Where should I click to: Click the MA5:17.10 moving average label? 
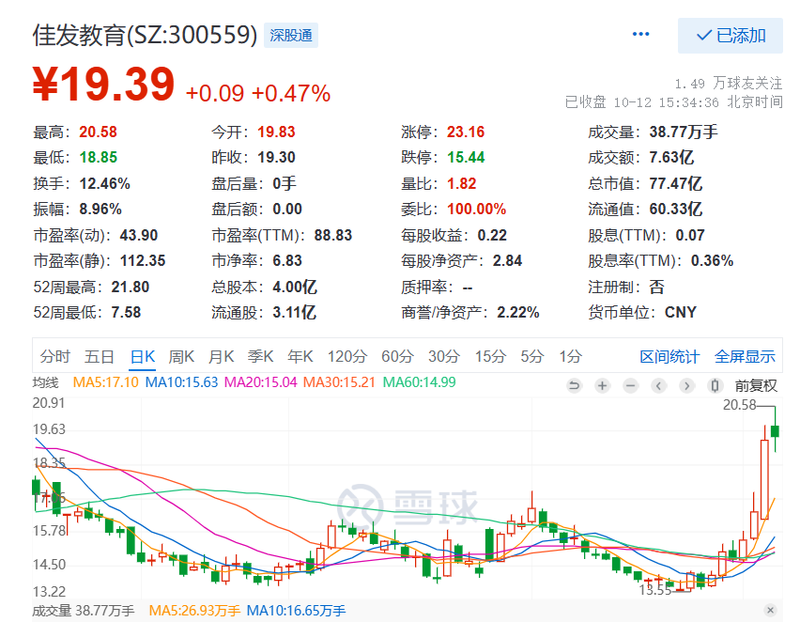point(106,382)
